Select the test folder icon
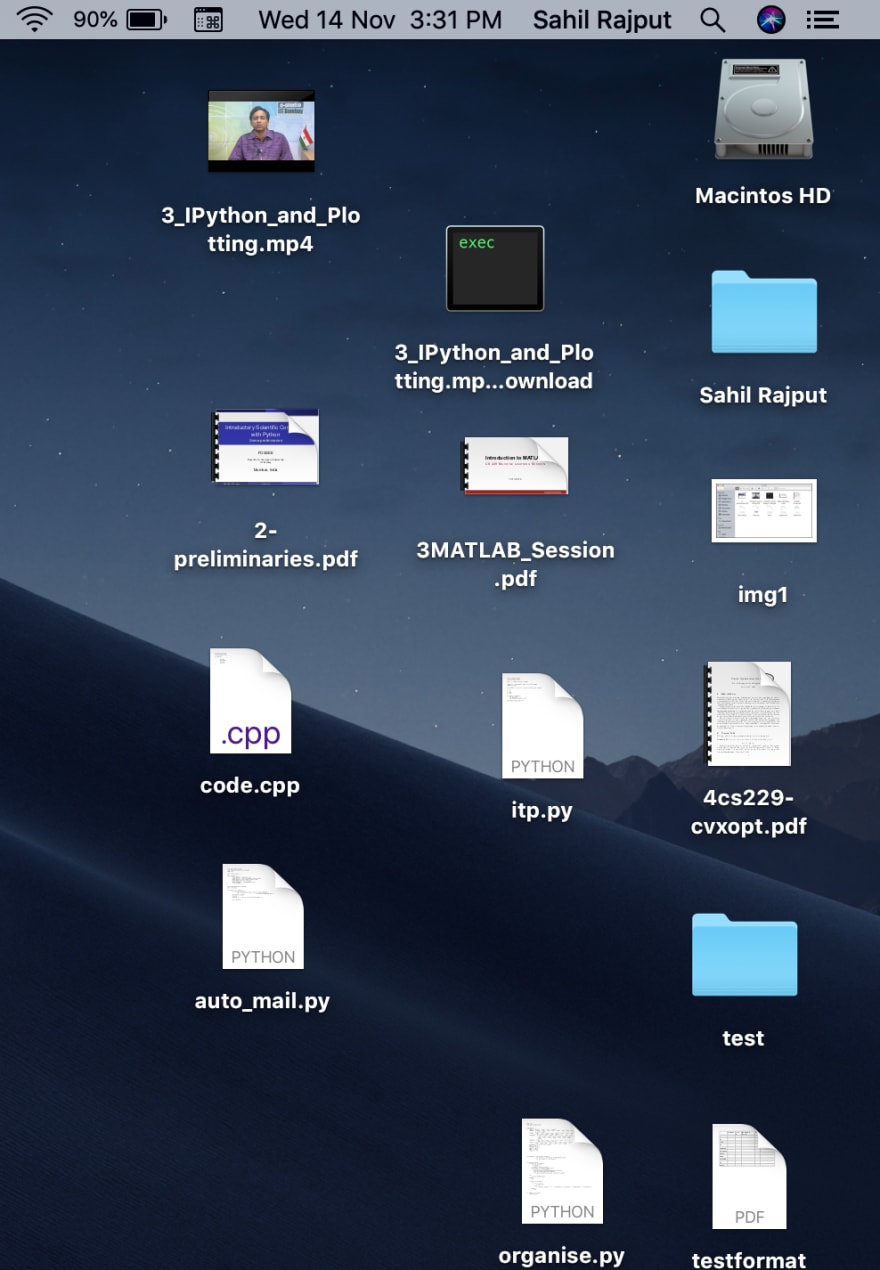The height and width of the screenshot is (1270, 880). (x=744, y=954)
